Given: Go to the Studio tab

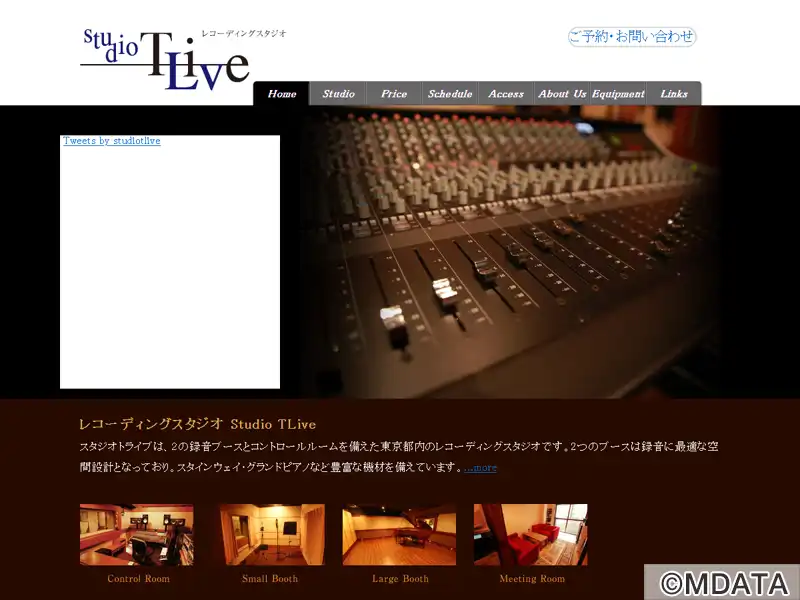Looking at the screenshot, I should pos(338,93).
